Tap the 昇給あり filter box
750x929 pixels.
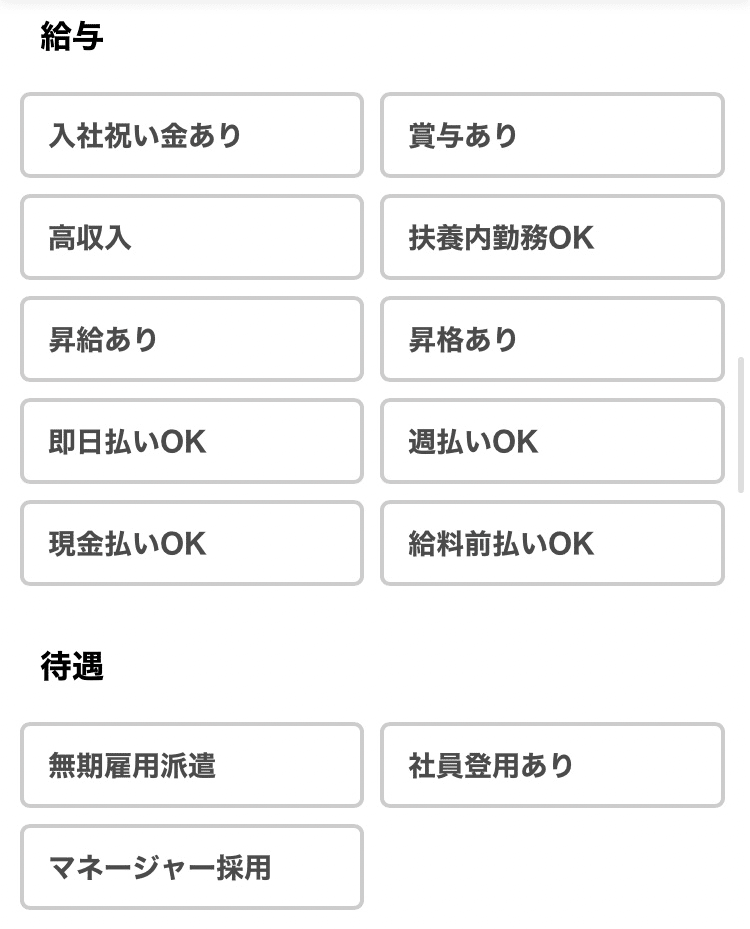tap(191, 339)
